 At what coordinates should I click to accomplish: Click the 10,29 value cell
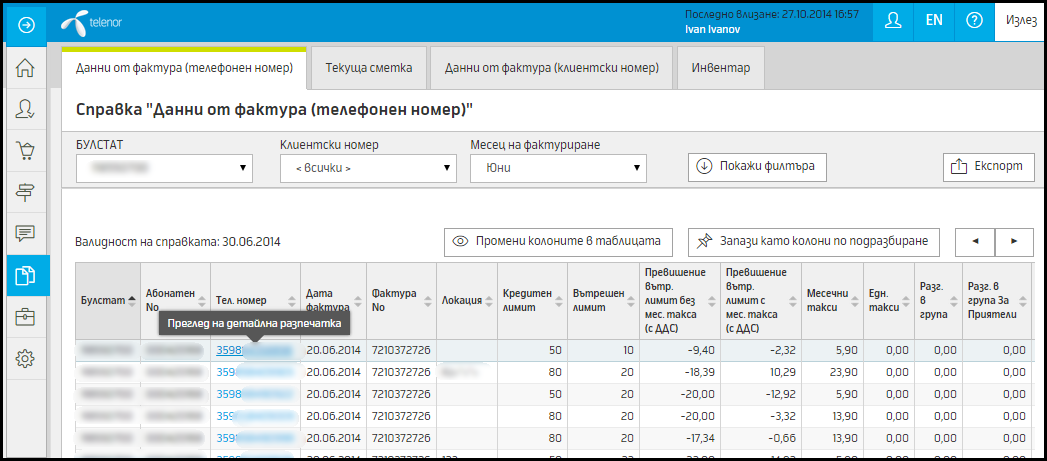click(x=761, y=371)
